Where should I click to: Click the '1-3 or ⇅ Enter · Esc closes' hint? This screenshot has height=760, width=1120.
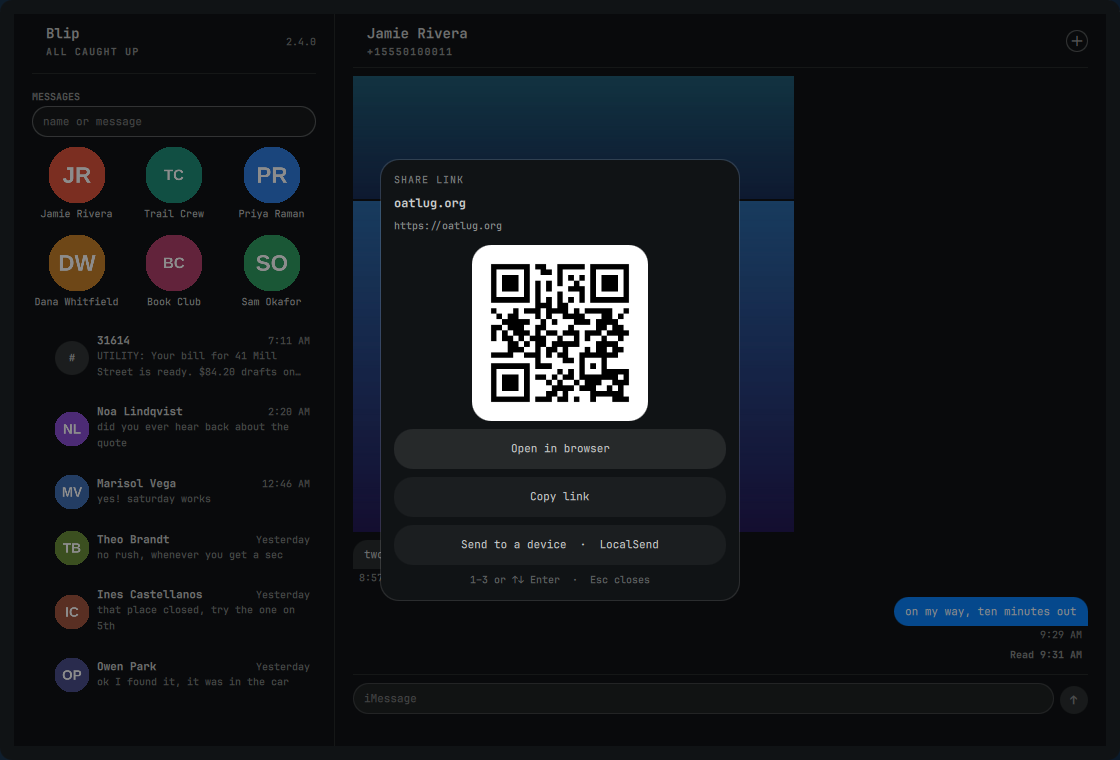click(x=560, y=580)
